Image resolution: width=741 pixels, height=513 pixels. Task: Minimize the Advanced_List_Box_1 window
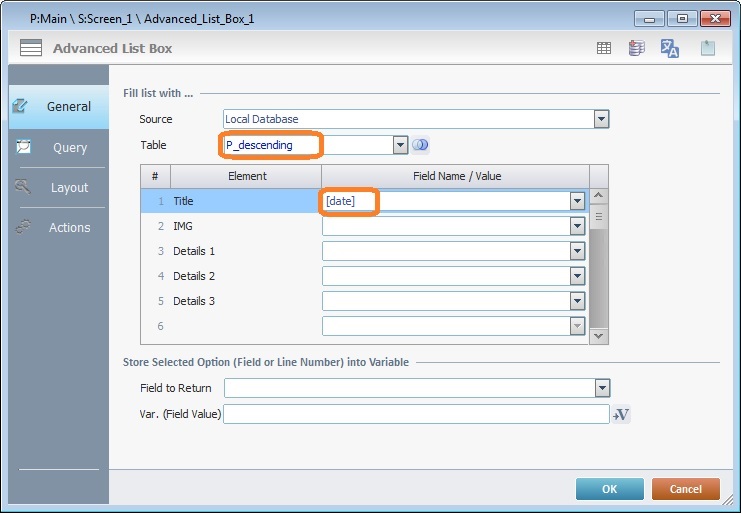[x=650, y=19]
